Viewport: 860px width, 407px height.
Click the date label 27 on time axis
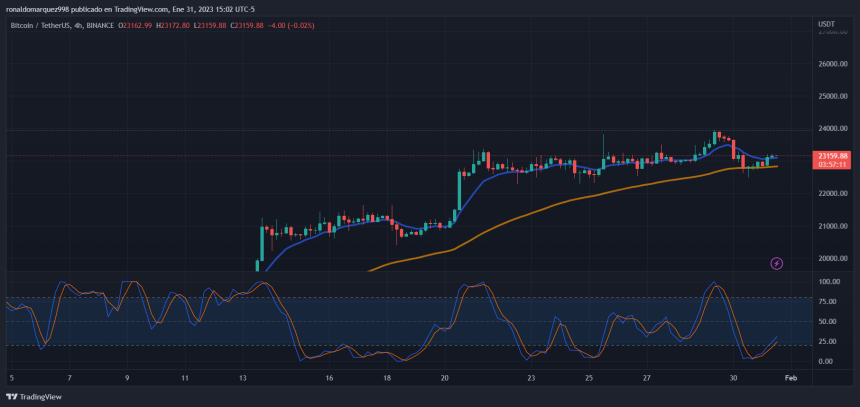647,378
